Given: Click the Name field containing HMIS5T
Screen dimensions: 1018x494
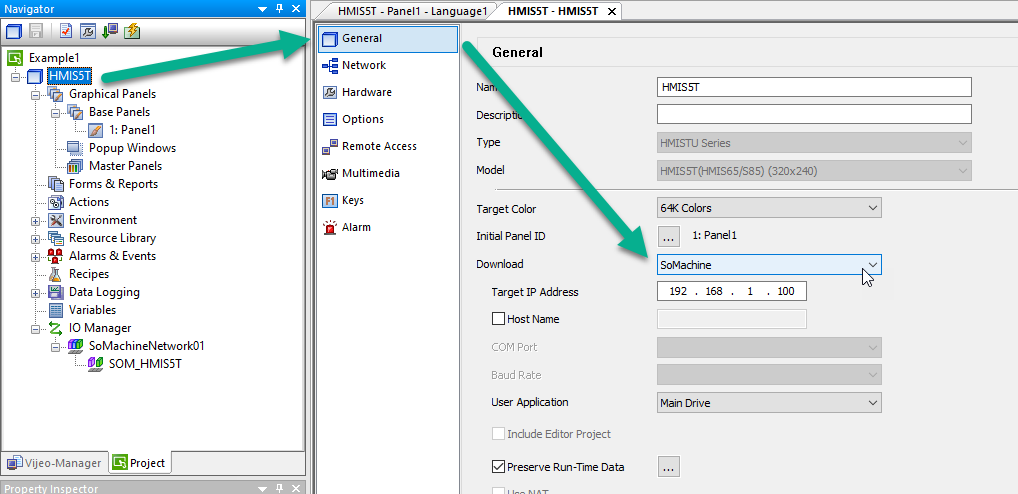Looking at the screenshot, I should pyautogui.click(x=814, y=87).
